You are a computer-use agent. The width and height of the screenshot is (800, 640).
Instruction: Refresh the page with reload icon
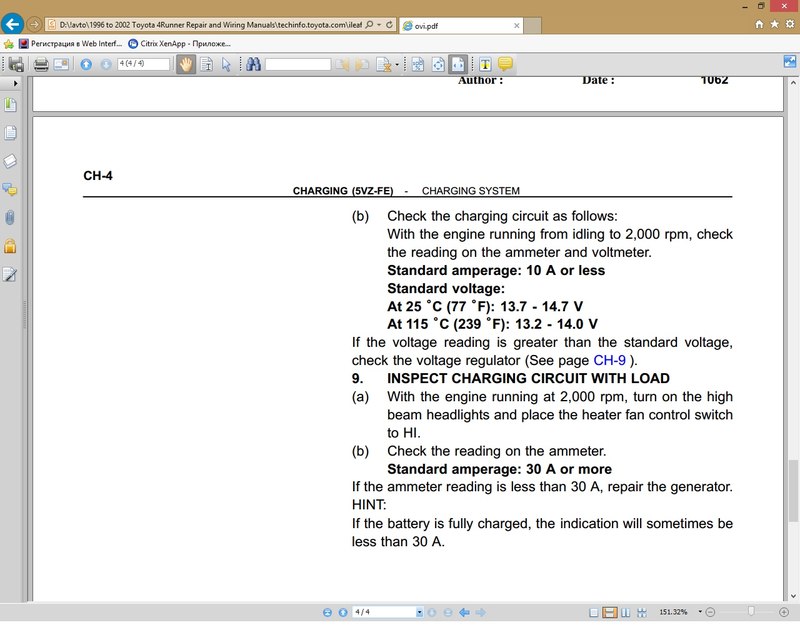389,24
